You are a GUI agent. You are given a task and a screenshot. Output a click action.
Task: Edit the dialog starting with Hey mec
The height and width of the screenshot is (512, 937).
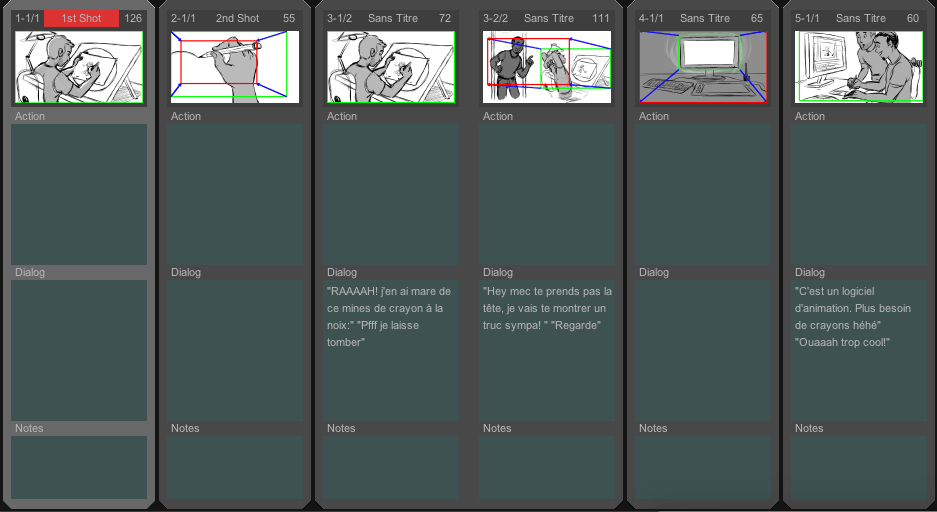(x=547, y=350)
